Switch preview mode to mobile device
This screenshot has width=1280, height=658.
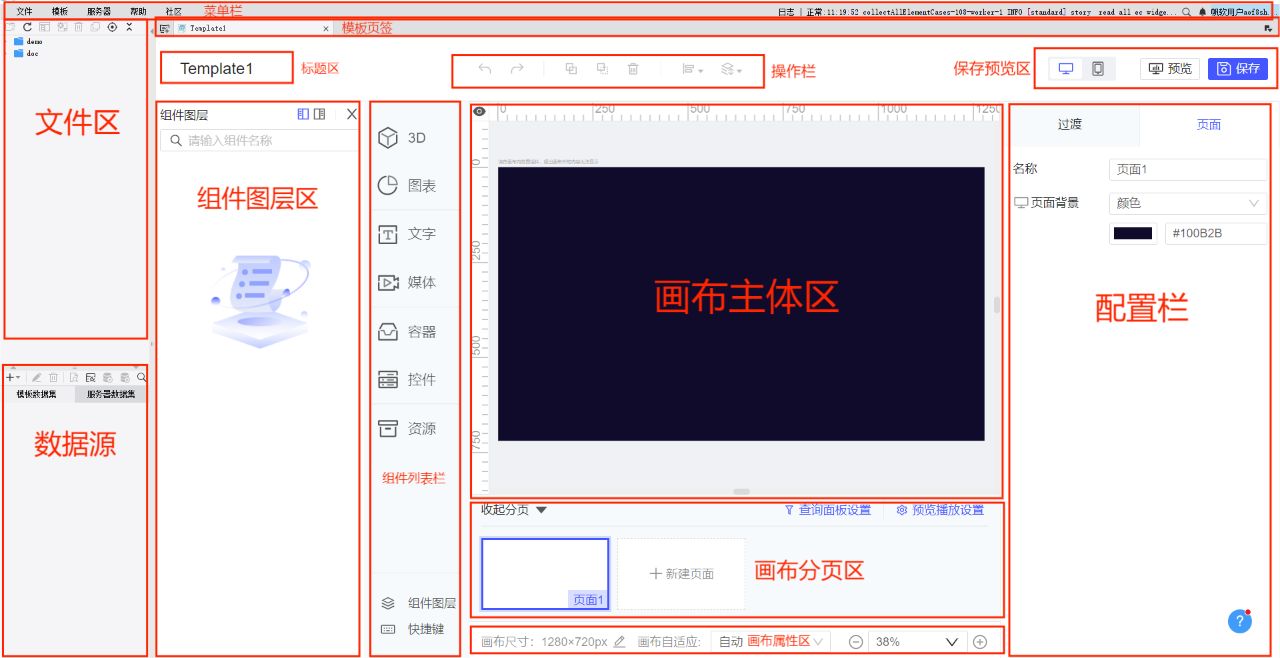(x=1096, y=68)
